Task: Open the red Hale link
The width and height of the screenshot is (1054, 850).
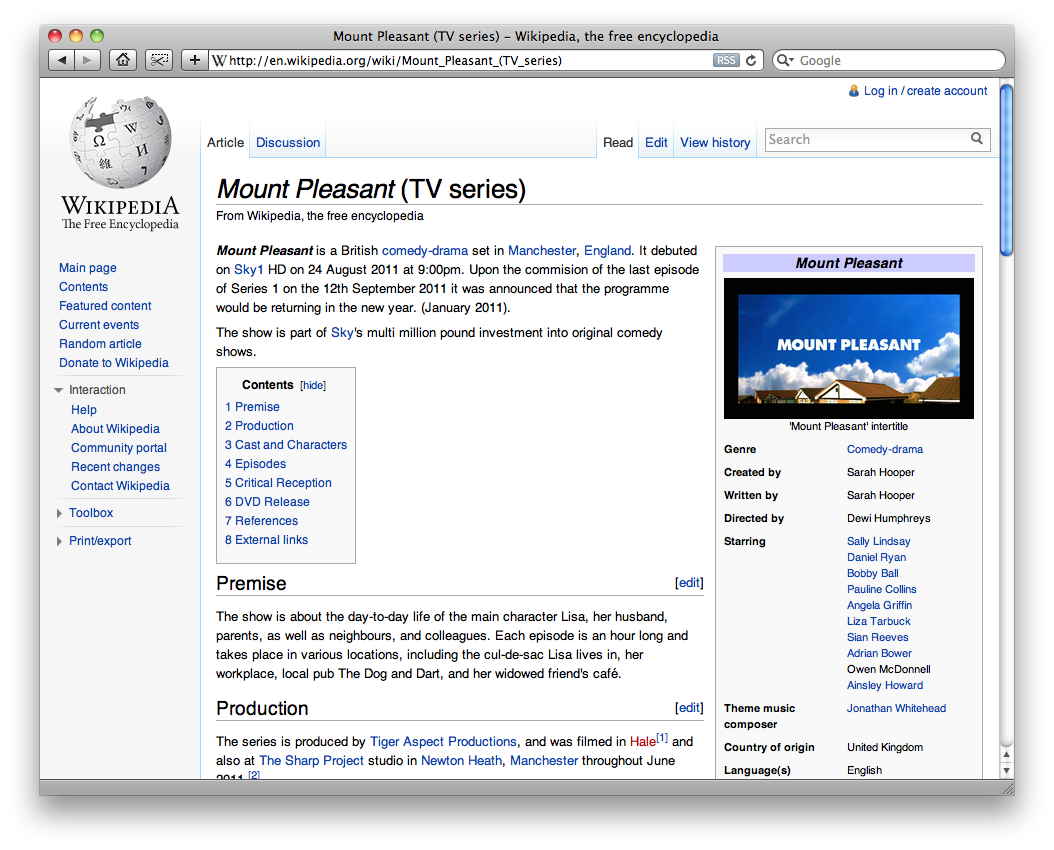Action: tap(643, 742)
